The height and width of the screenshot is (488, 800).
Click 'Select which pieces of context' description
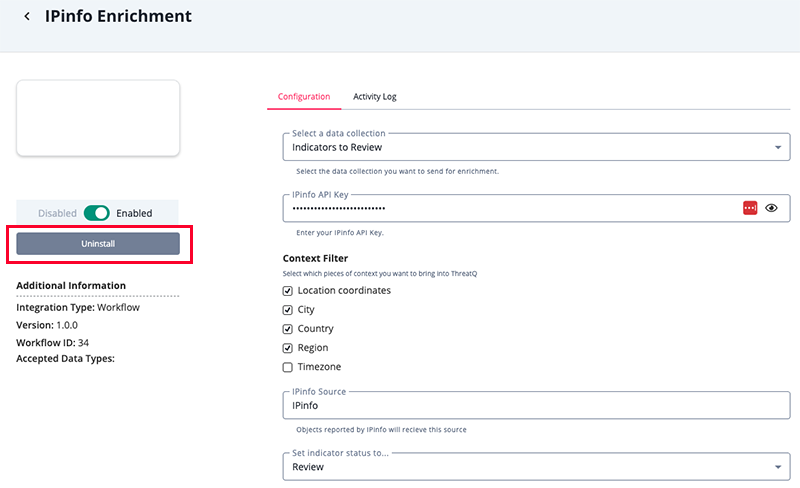click(x=380, y=274)
